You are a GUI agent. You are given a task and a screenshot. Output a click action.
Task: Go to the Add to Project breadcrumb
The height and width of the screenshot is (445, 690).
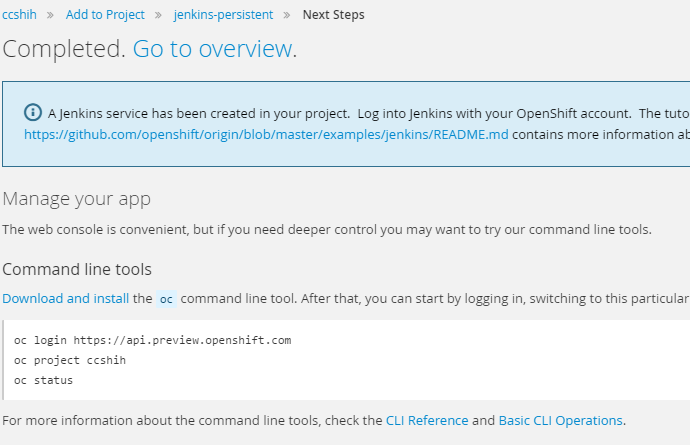[x=105, y=15]
